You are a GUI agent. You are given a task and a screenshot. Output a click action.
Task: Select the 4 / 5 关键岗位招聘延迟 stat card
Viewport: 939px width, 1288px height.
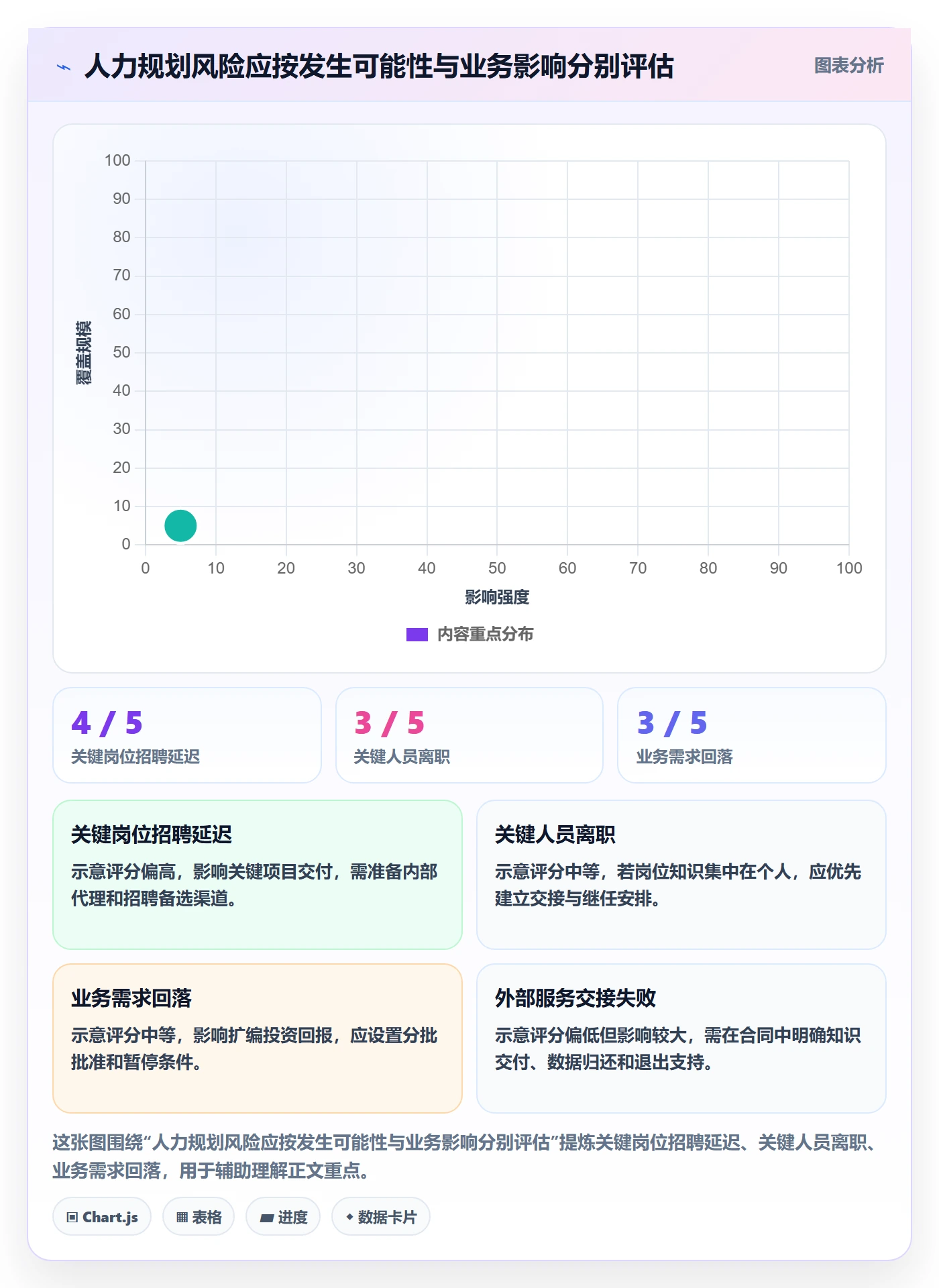[x=187, y=735]
